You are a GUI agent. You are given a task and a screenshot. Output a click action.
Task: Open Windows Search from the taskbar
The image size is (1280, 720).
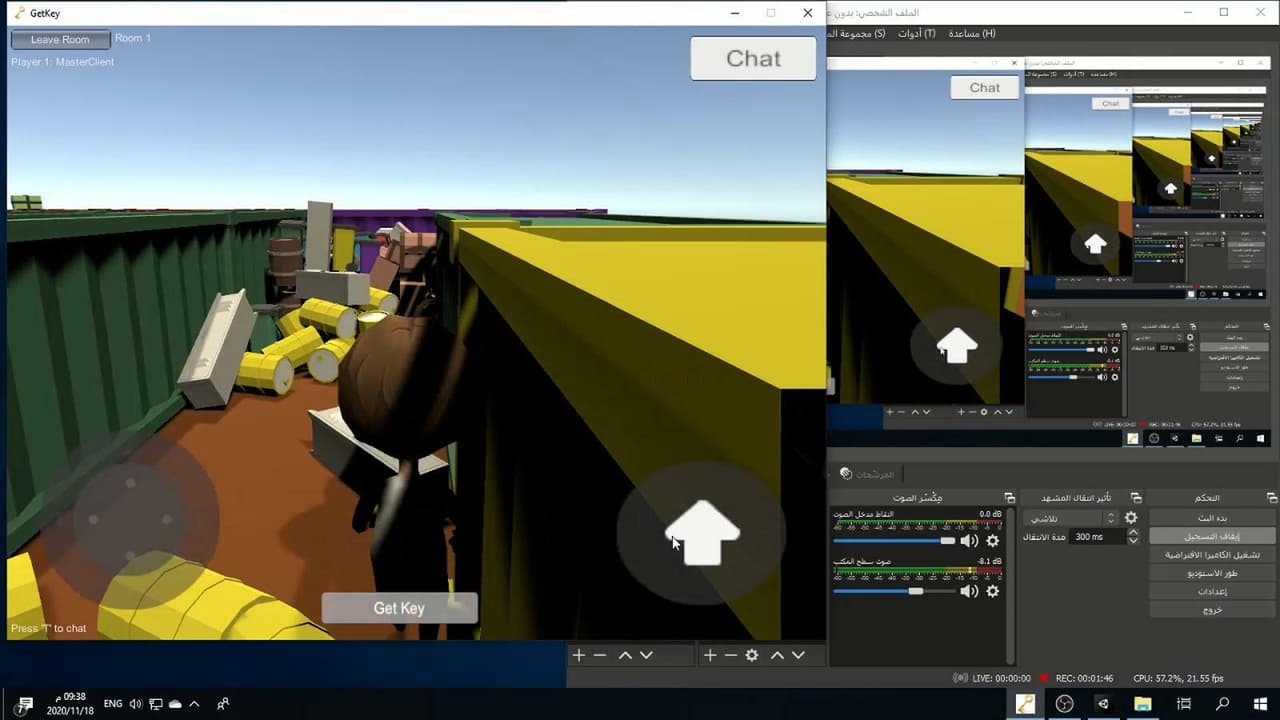pyautogui.click(x=1222, y=704)
